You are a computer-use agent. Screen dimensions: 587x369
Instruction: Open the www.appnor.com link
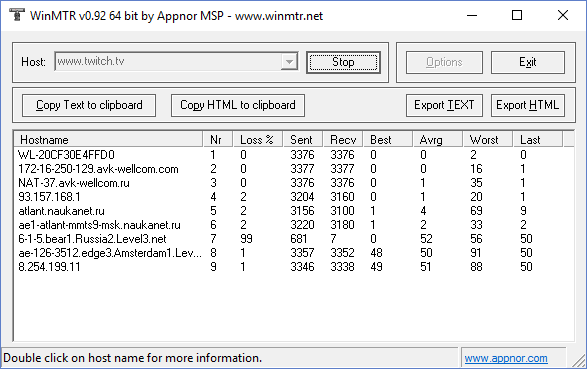506,359
